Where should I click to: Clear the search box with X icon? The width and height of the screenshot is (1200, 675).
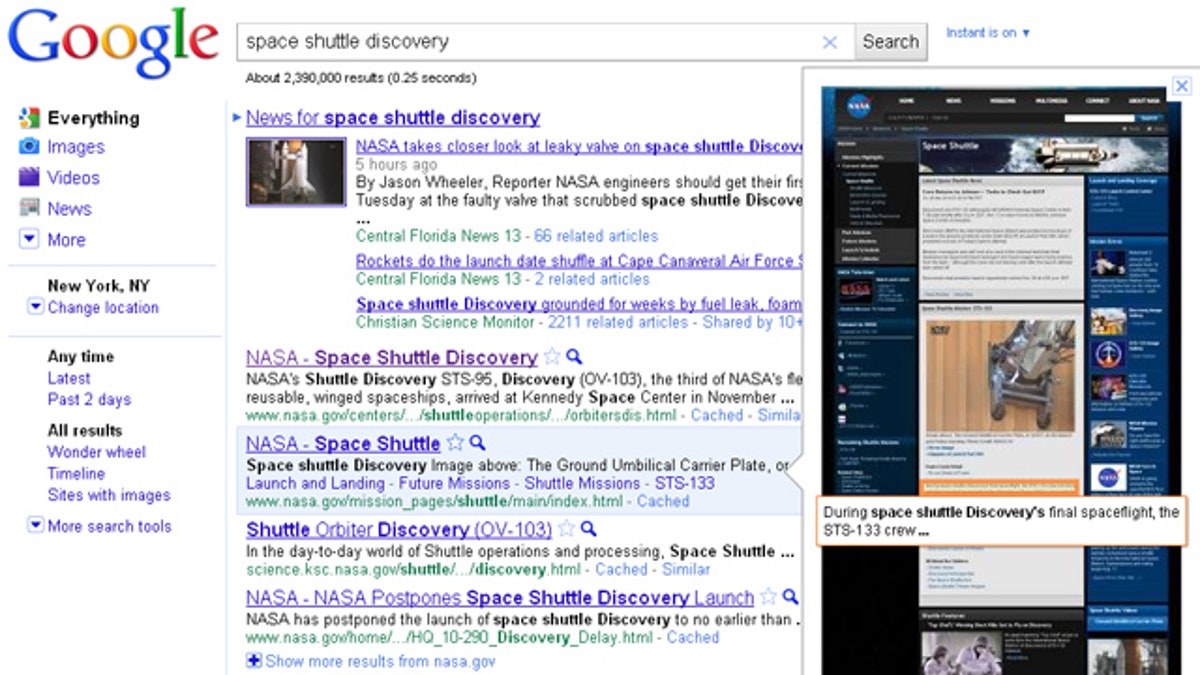point(829,42)
